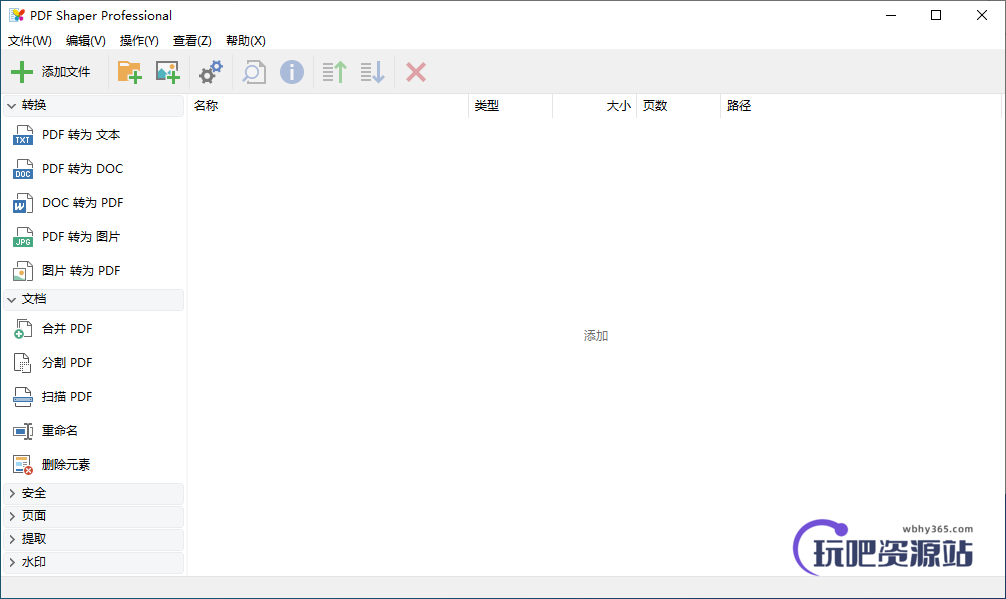The height and width of the screenshot is (599, 1006).
Task: Click the delete-elements icon beside 删除元素
Action: pyautogui.click(x=23, y=465)
